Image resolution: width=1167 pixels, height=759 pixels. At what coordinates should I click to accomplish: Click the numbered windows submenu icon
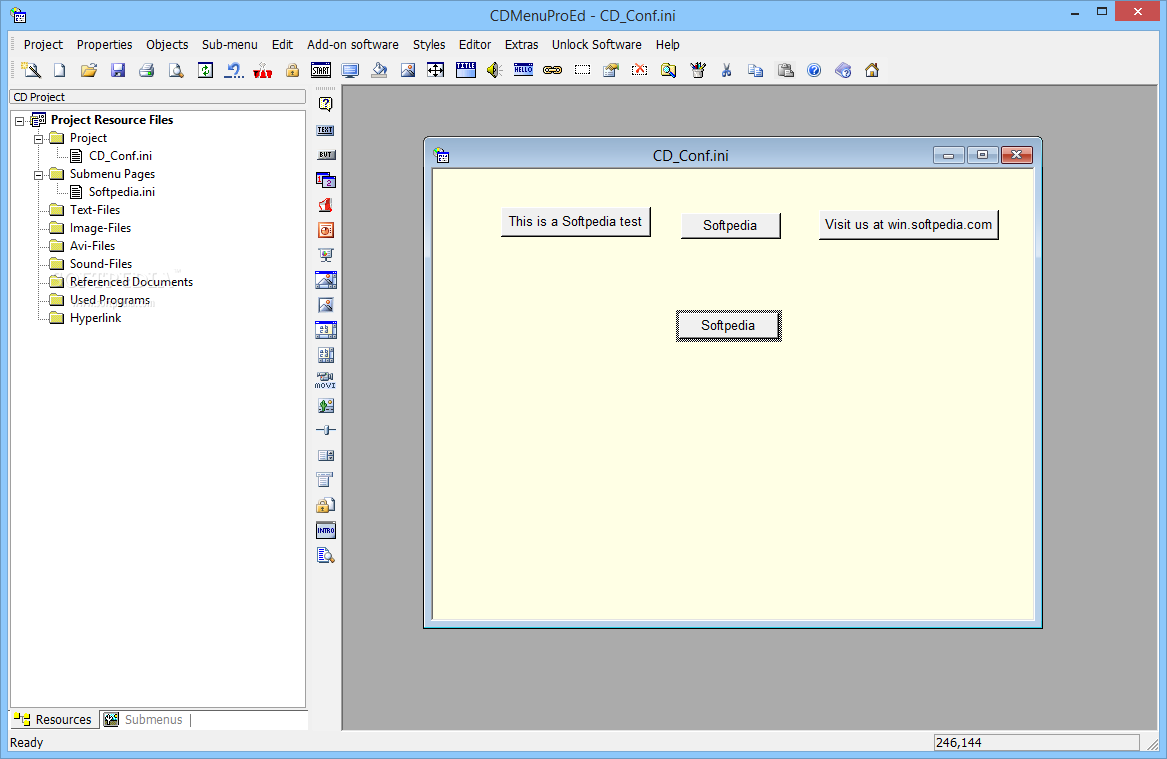tap(325, 180)
